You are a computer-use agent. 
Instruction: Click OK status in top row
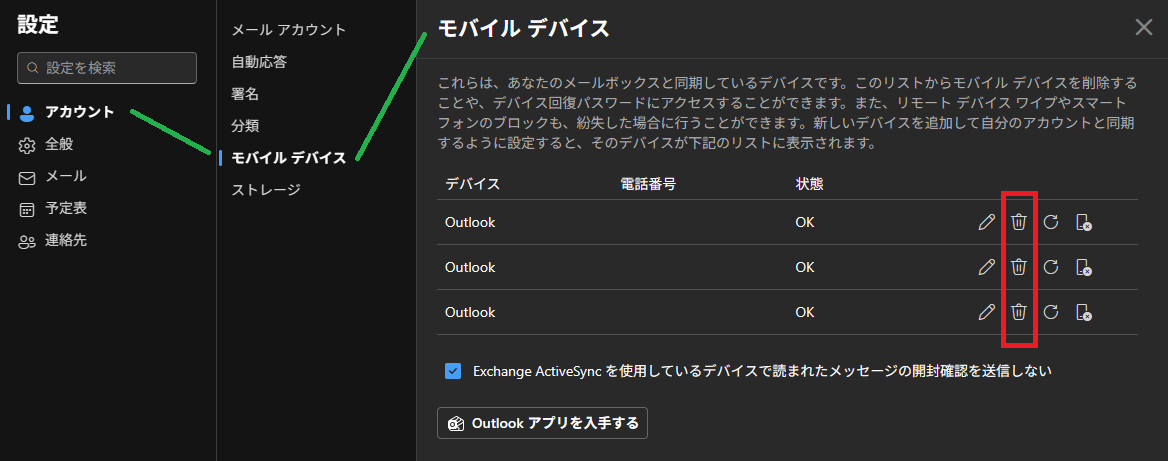(804, 222)
